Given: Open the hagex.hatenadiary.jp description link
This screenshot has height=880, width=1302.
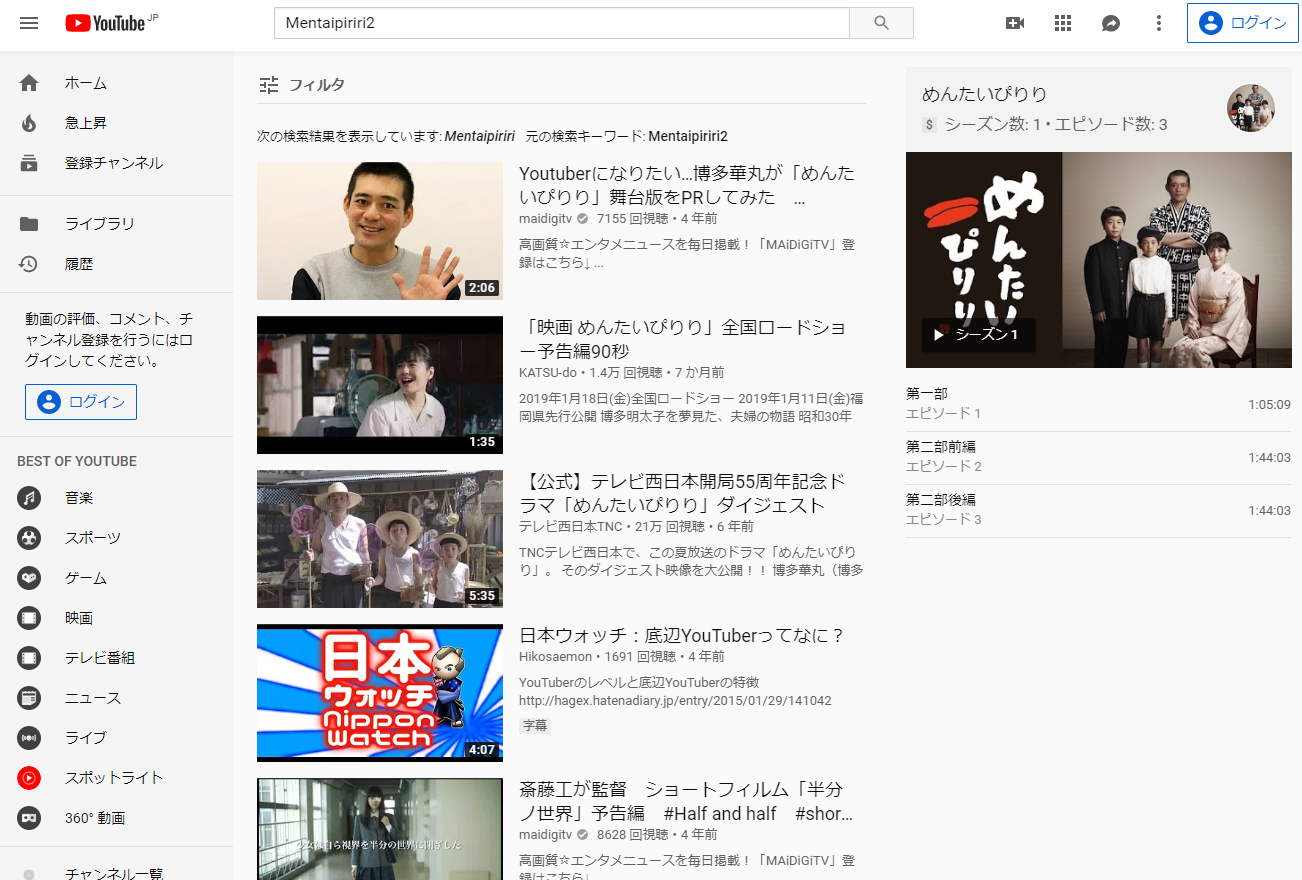Looking at the screenshot, I should pos(675,701).
